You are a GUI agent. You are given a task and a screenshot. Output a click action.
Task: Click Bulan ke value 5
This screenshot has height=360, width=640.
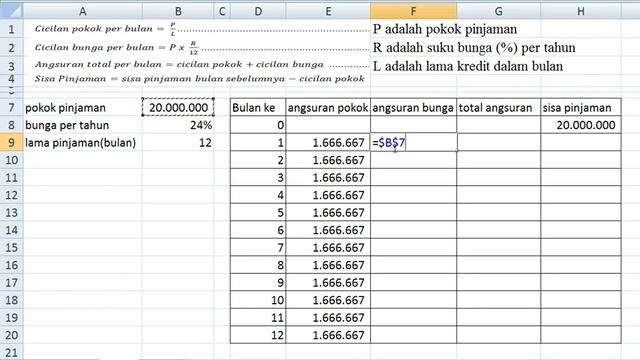[x=258, y=213]
